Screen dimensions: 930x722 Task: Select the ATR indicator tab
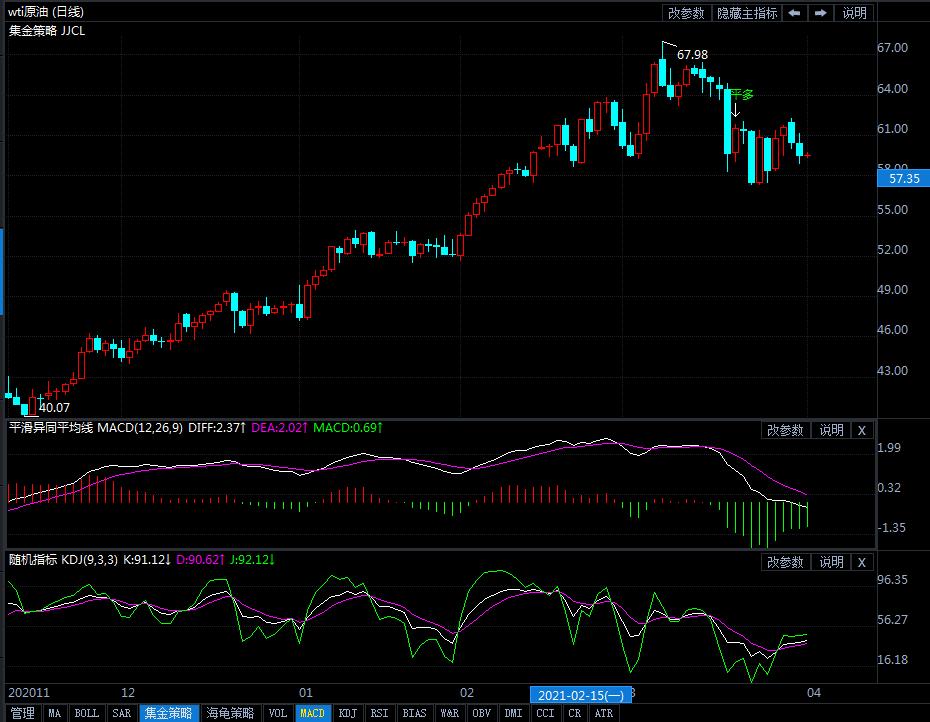click(x=604, y=713)
